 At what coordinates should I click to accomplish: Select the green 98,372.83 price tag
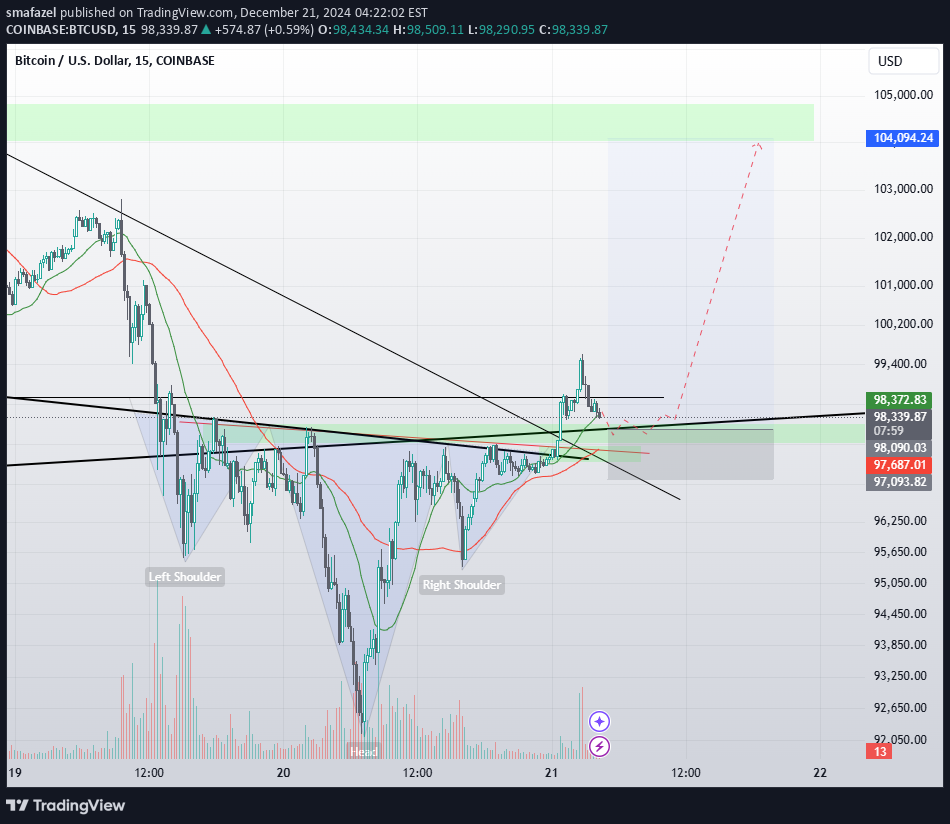[x=899, y=400]
